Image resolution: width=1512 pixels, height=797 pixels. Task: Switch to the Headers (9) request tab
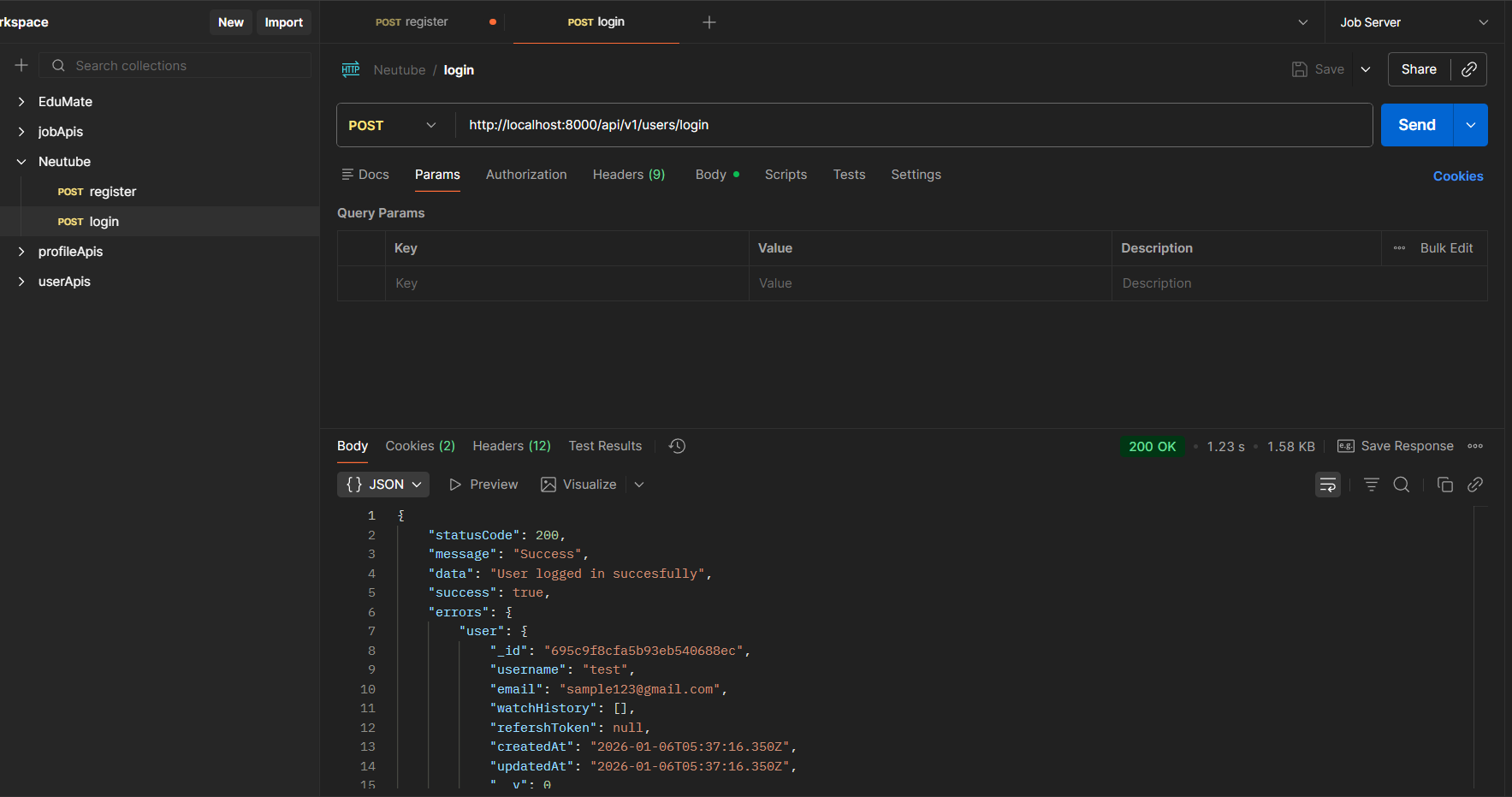[x=629, y=175]
